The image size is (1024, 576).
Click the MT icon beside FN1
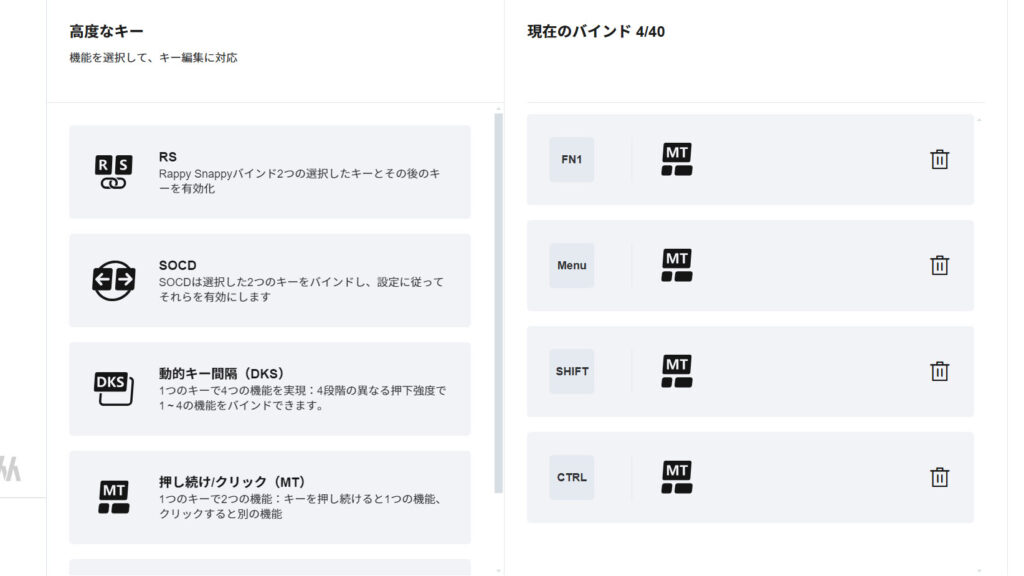coord(677,160)
